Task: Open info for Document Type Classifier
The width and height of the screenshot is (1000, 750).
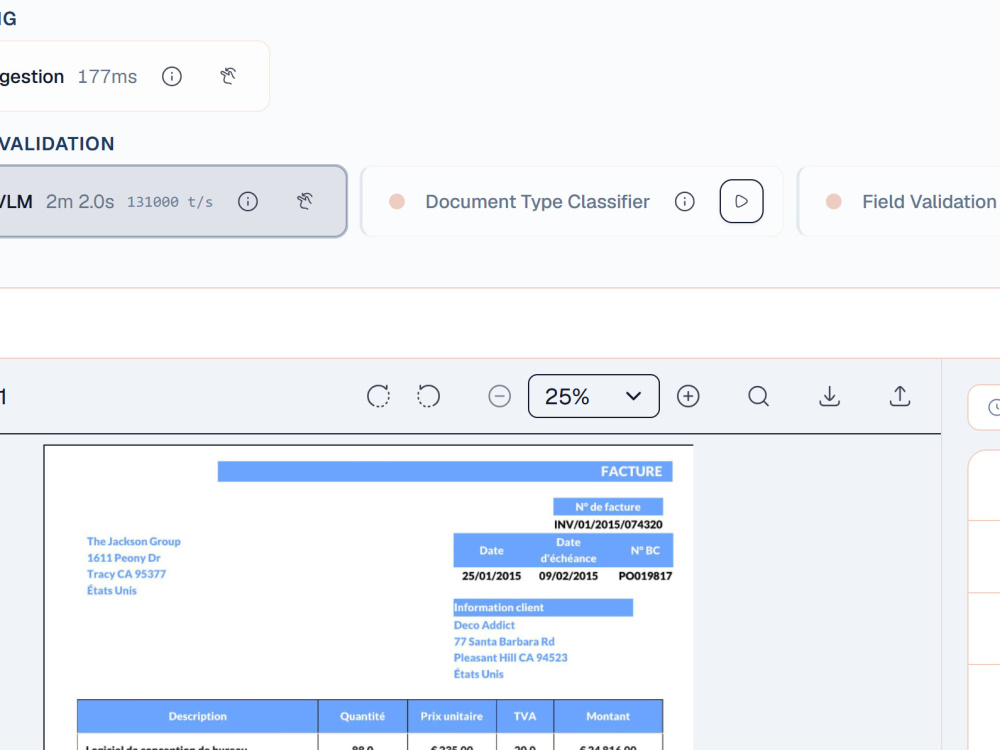Action: 685,202
